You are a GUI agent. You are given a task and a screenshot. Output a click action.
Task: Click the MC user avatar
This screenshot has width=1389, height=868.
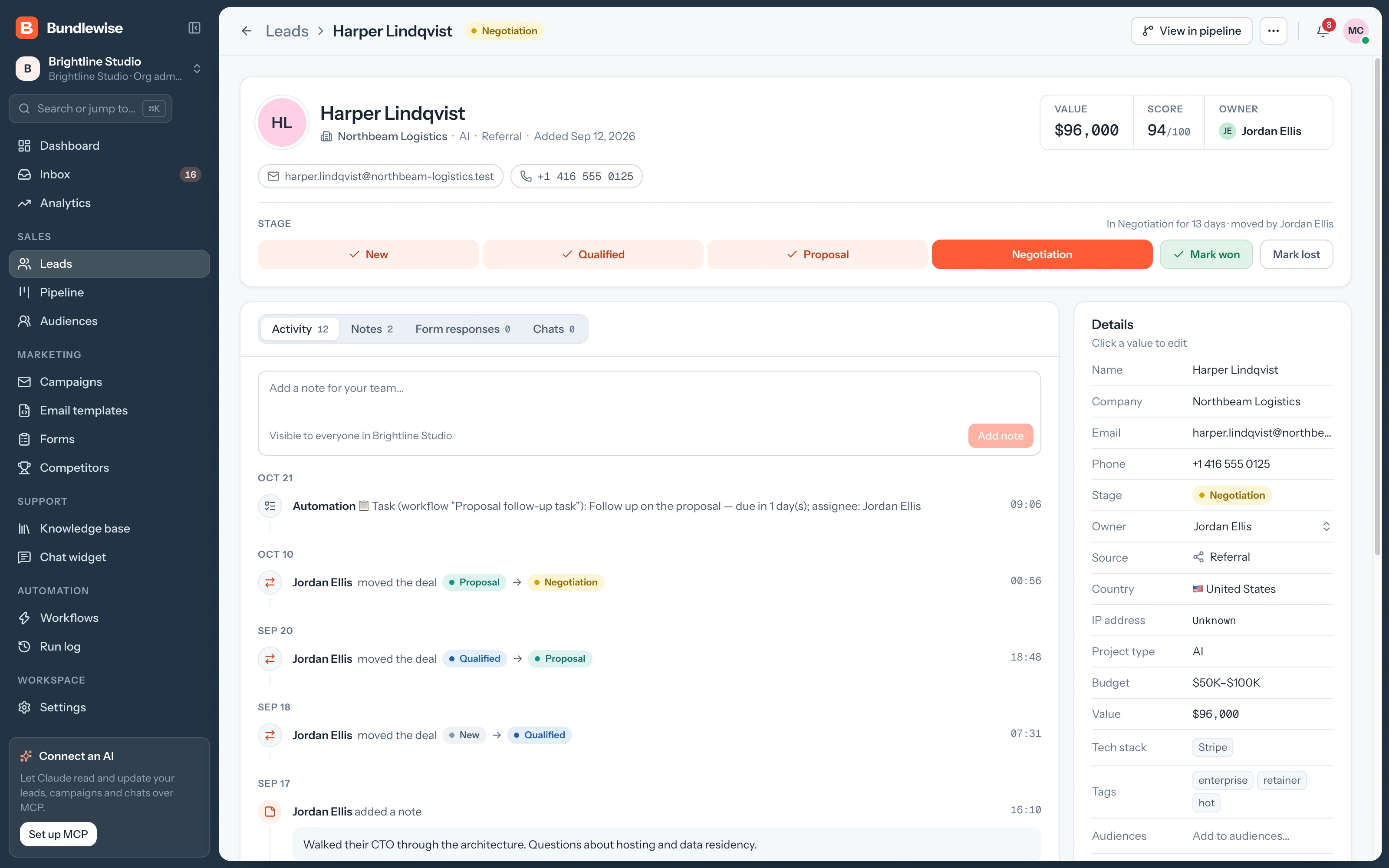point(1356,31)
